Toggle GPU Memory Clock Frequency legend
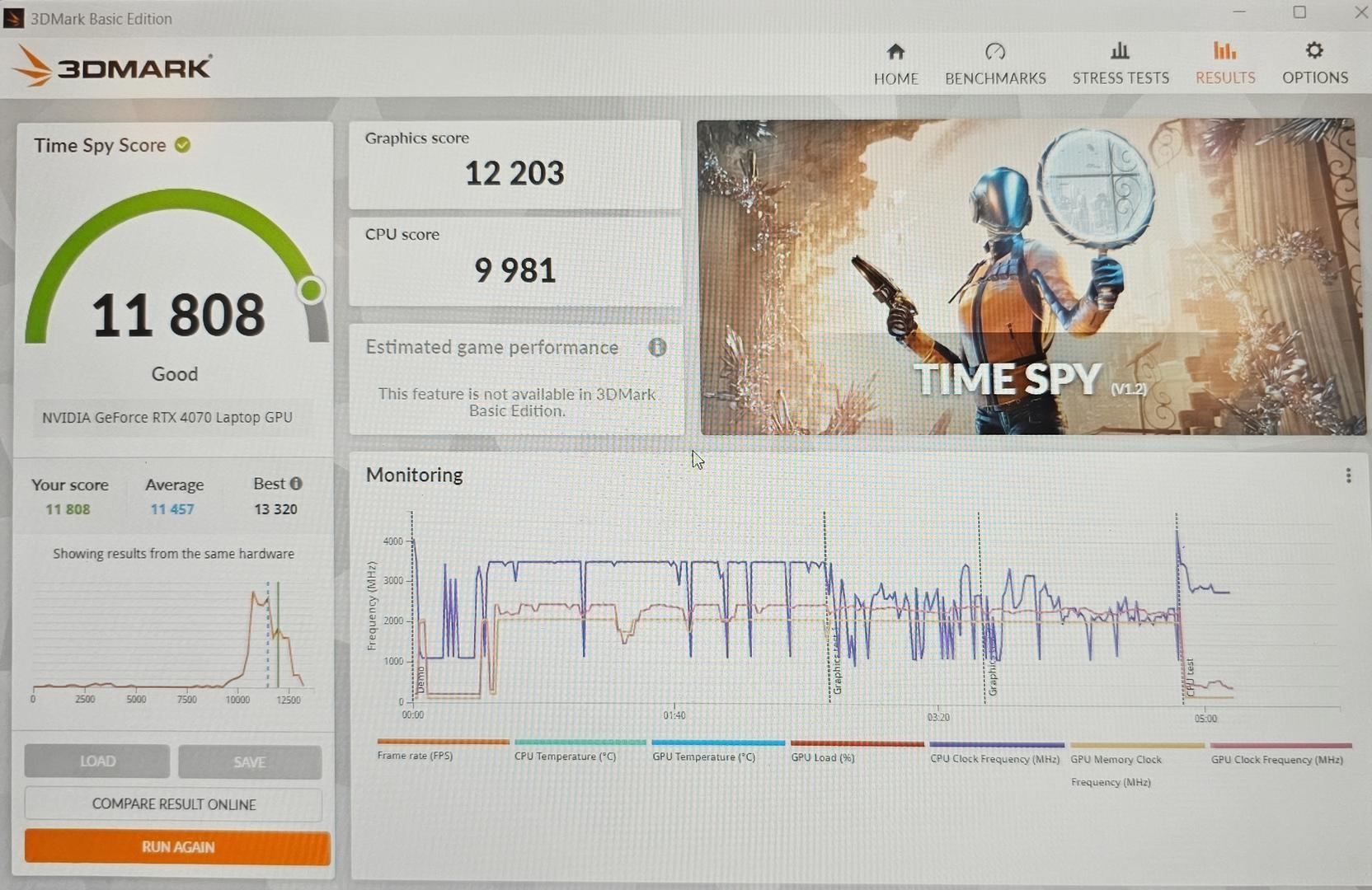Image resolution: width=1372 pixels, height=890 pixels. click(1115, 760)
